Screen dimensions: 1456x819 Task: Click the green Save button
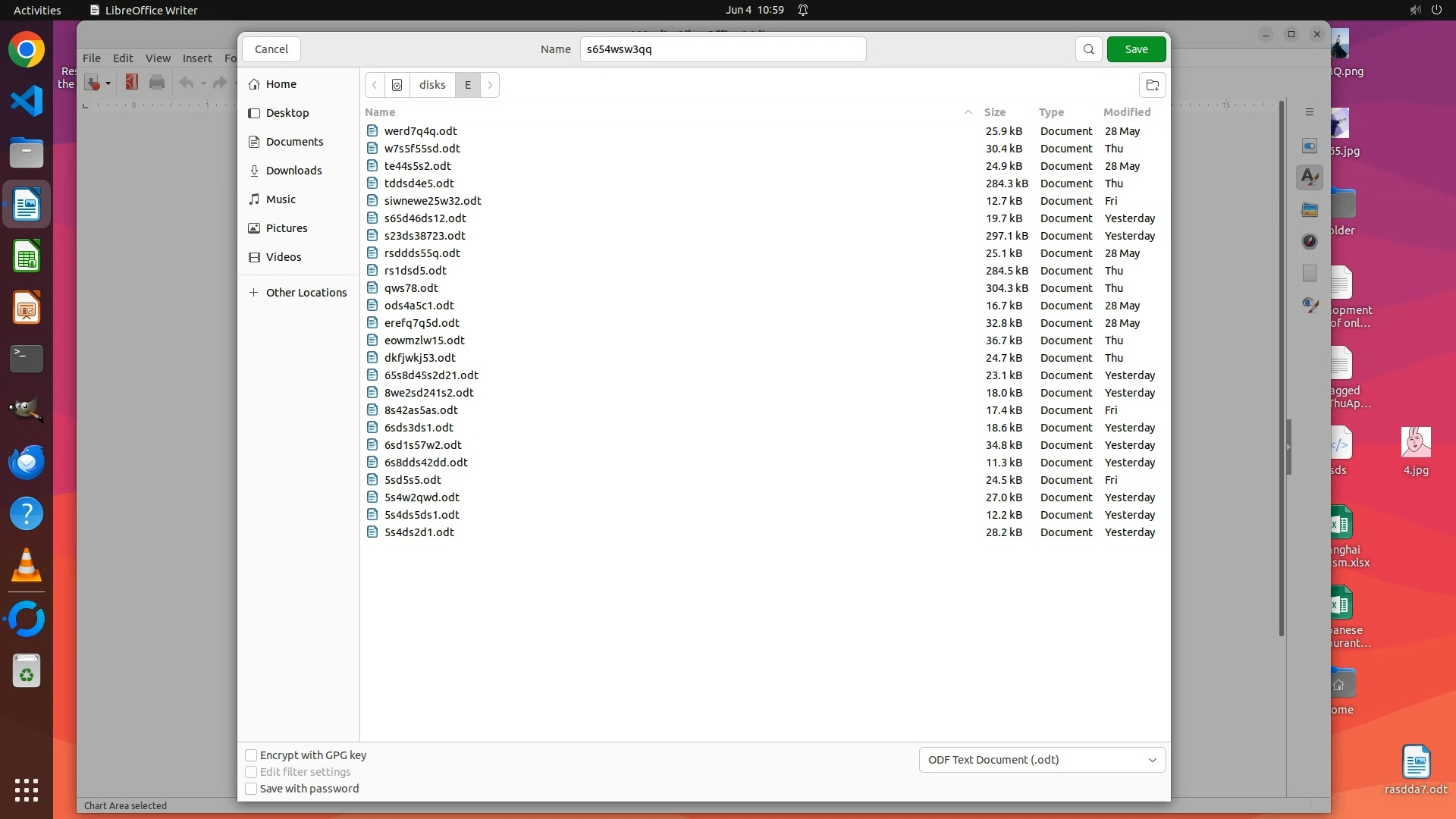pos(1136,49)
